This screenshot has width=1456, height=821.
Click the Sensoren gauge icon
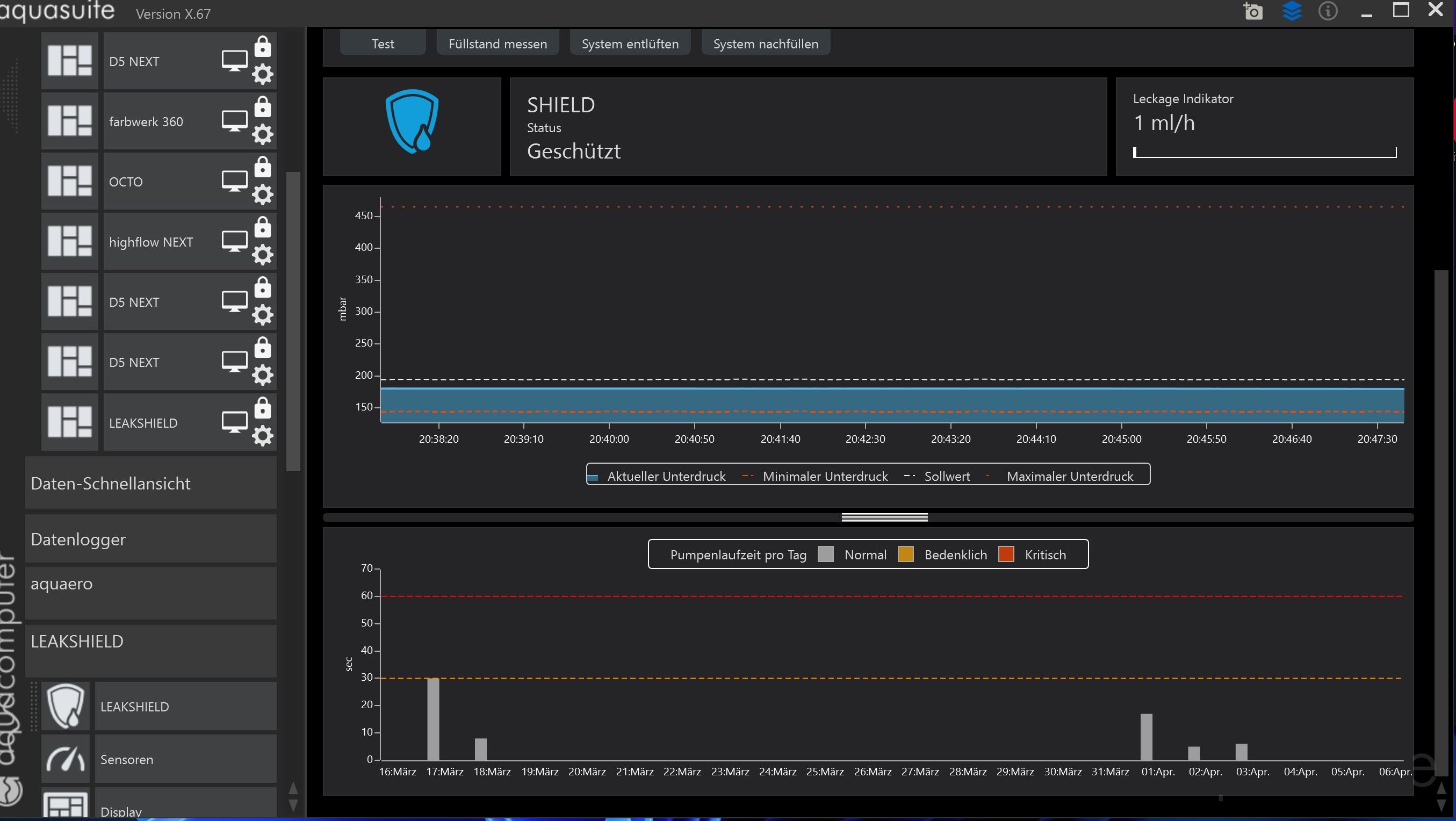(66, 759)
